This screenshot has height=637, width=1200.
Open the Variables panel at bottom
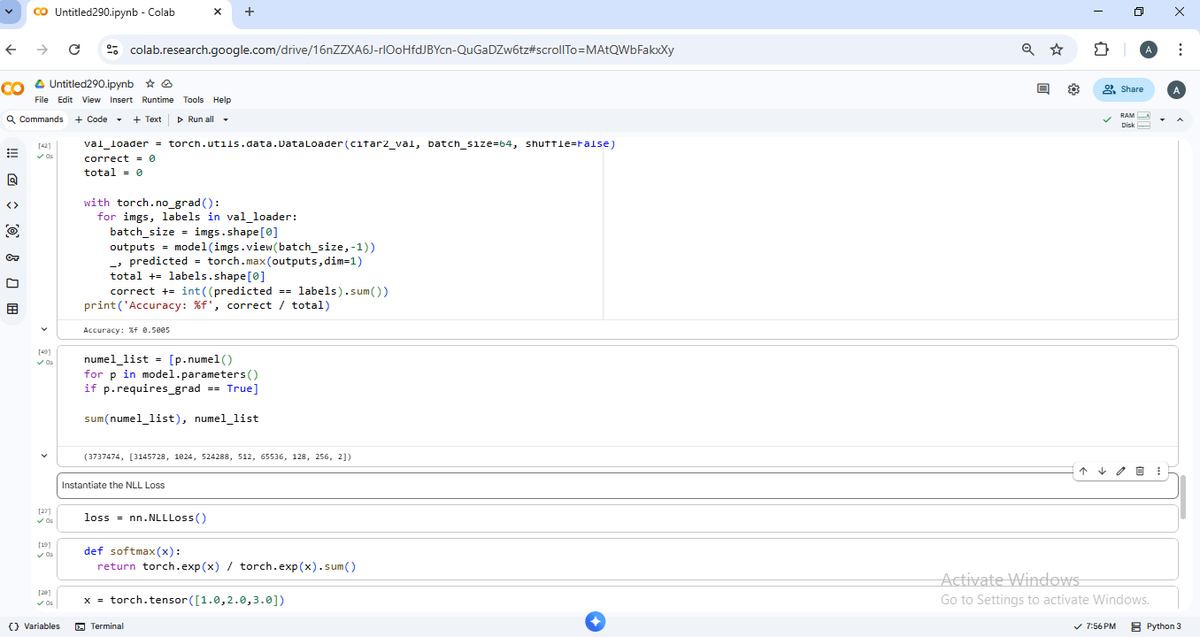tap(35, 626)
